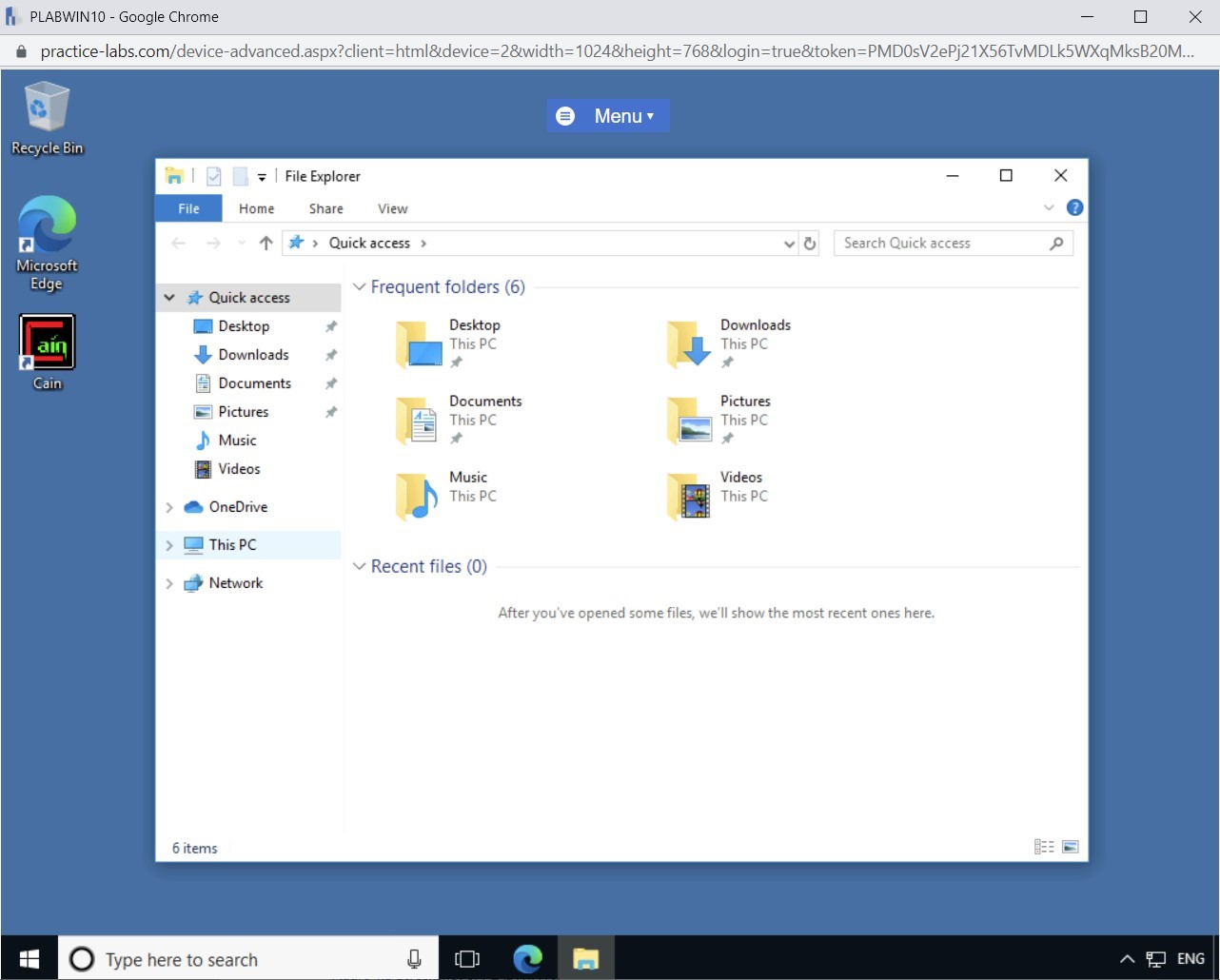
Task: Click the Refresh icon in the address bar
Action: (810, 243)
